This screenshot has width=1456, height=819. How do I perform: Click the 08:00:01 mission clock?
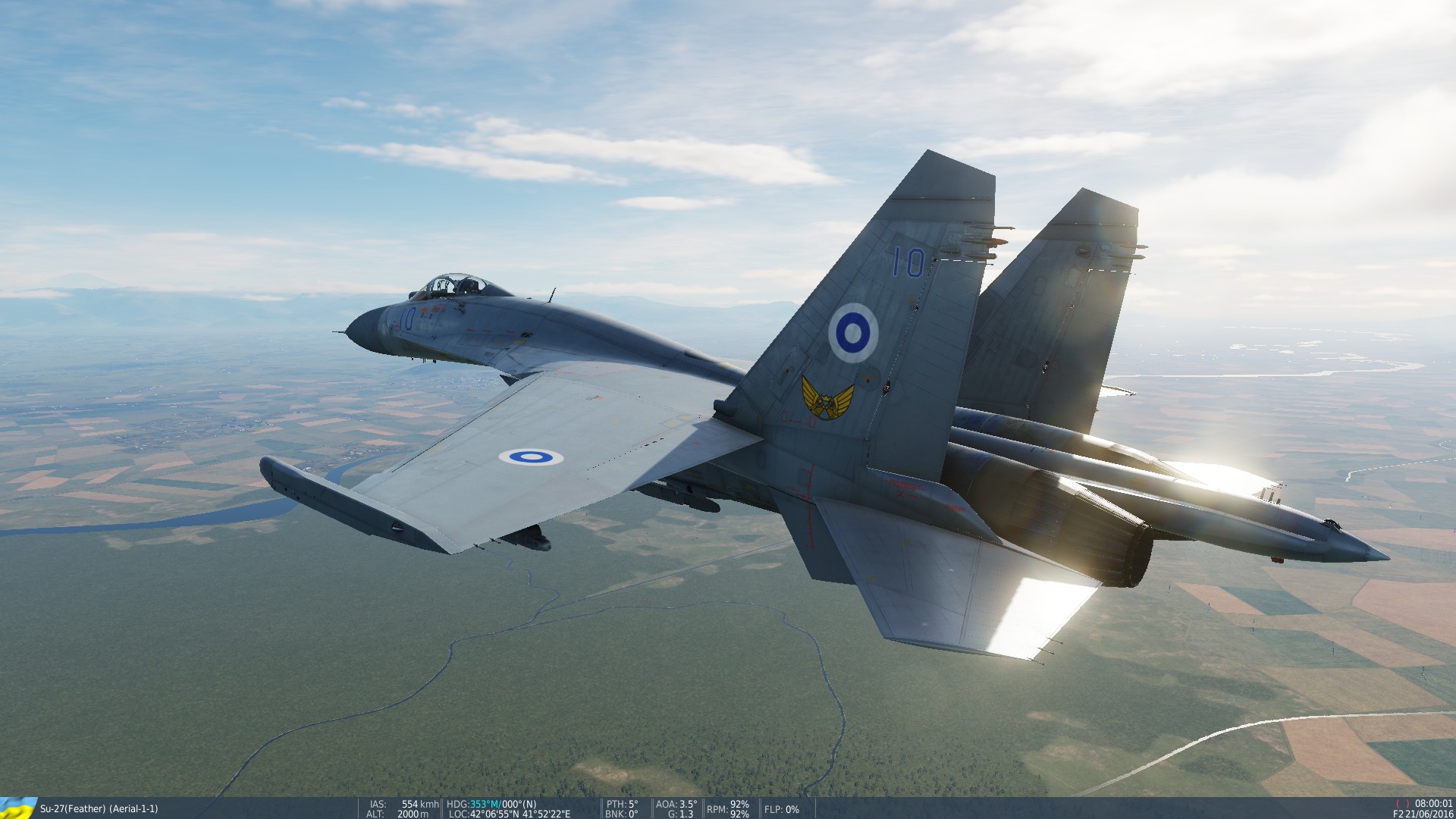pyautogui.click(x=1433, y=805)
